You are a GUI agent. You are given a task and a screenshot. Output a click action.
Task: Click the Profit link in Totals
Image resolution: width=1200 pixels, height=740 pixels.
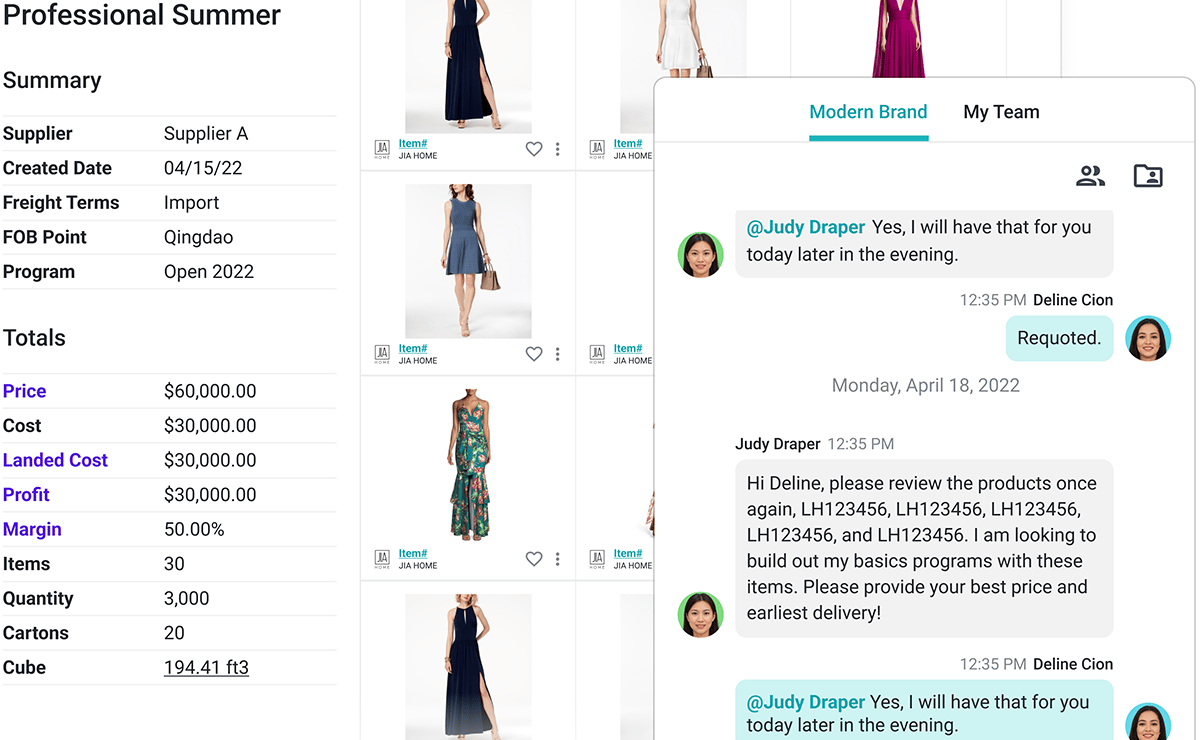tap(26, 494)
